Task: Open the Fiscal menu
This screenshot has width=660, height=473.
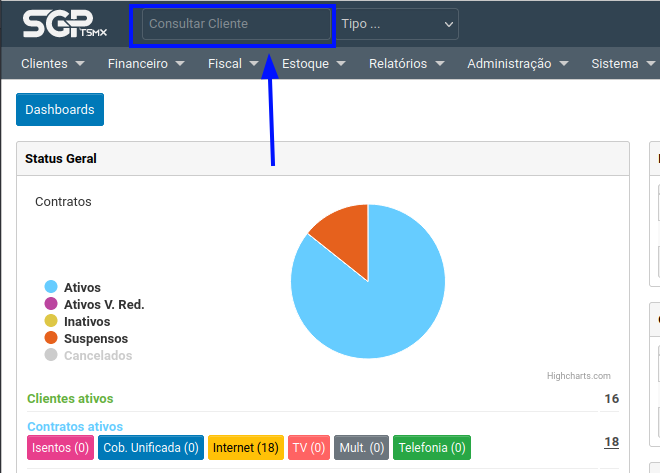Action: [x=233, y=64]
